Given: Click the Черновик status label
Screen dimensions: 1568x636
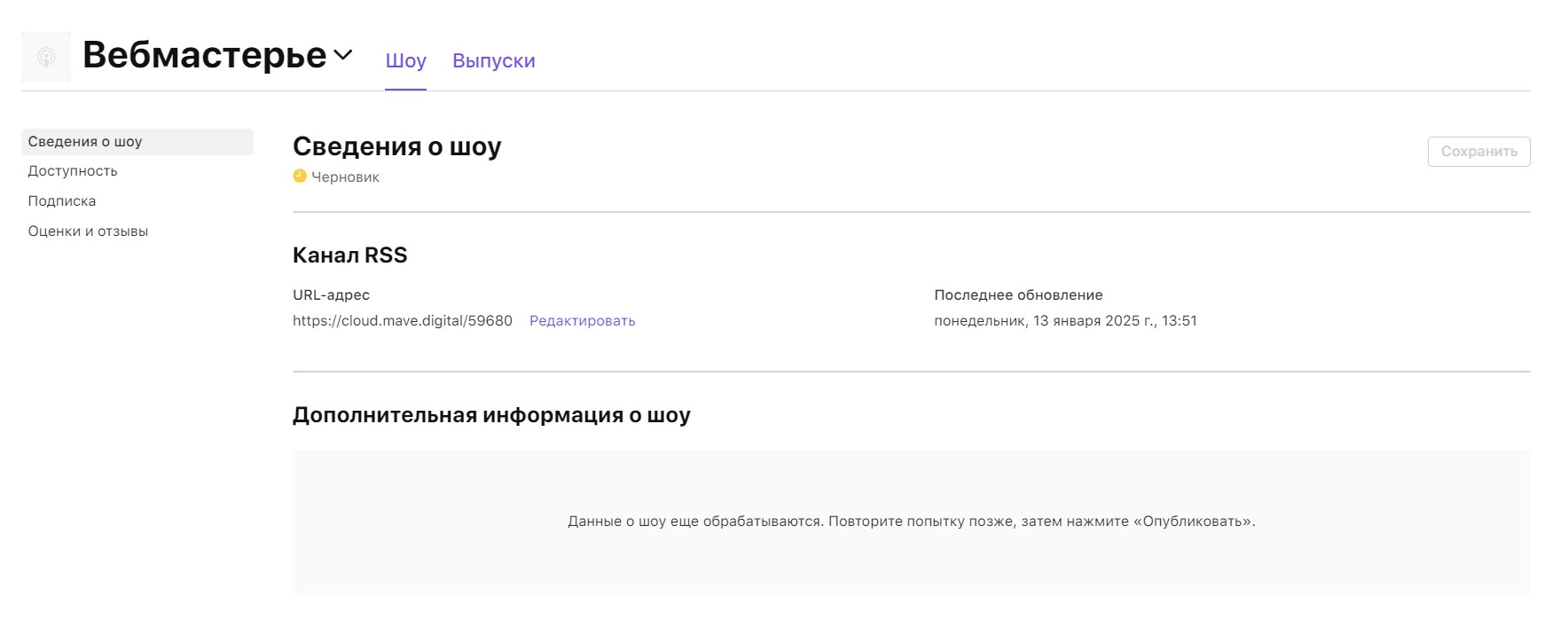Looking at the screenshot, I should [x=345, y=177].
